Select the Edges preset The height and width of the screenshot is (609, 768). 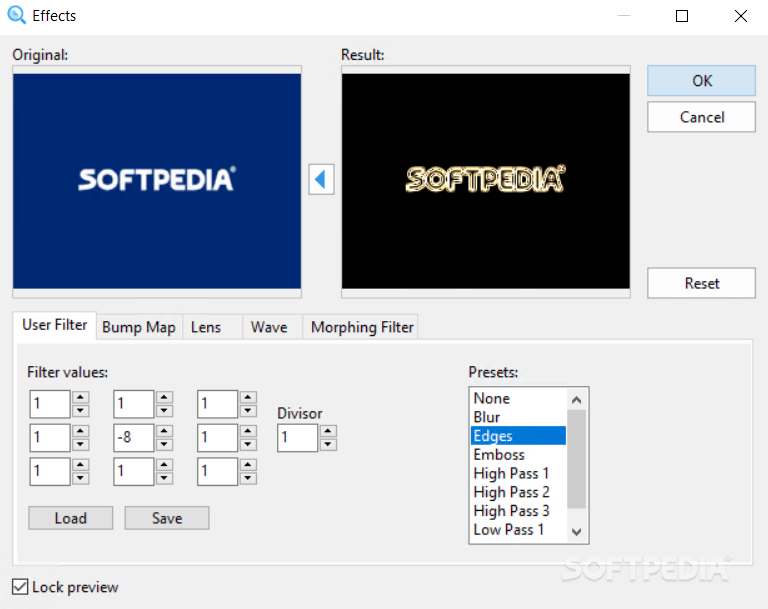[518, 436]
